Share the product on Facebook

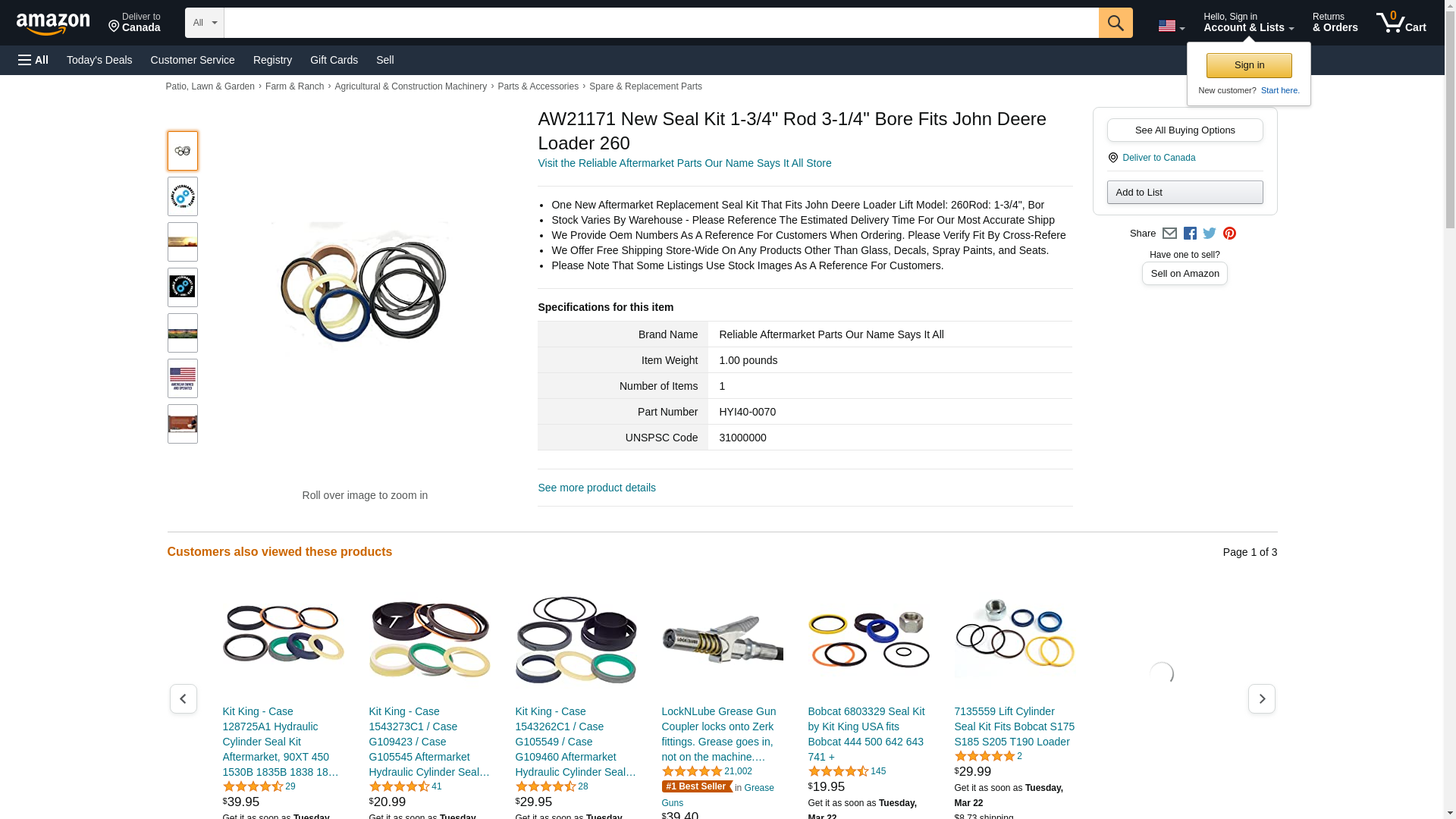click(x=1190, y=234)
